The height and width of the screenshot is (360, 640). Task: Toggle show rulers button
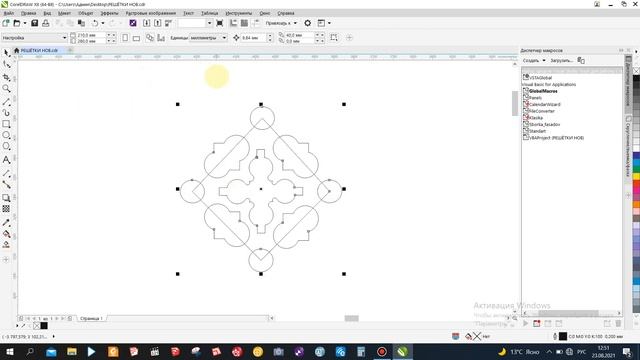[233, 23]
